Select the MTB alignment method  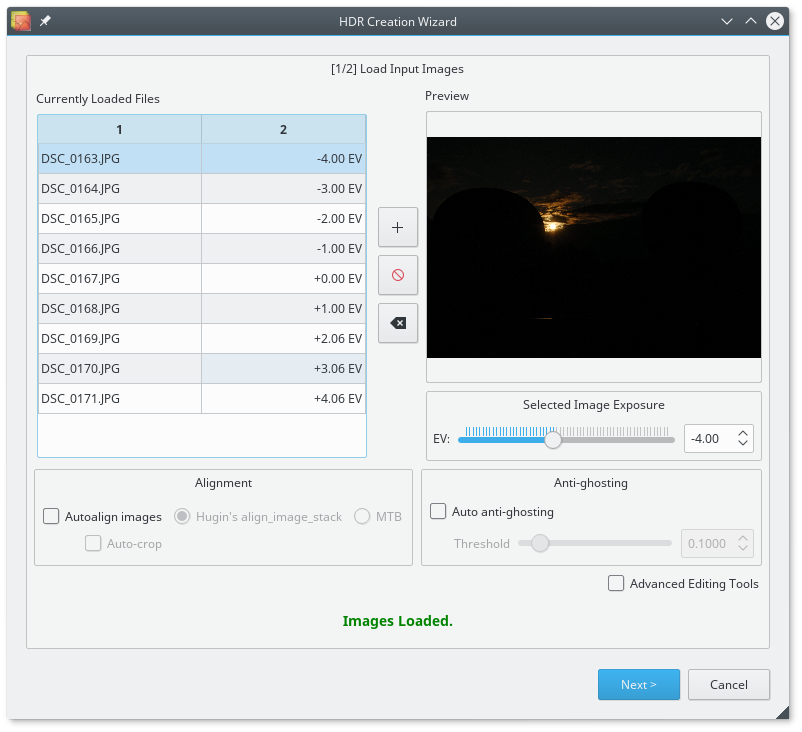pyautogui.click(x=362, y=516)
